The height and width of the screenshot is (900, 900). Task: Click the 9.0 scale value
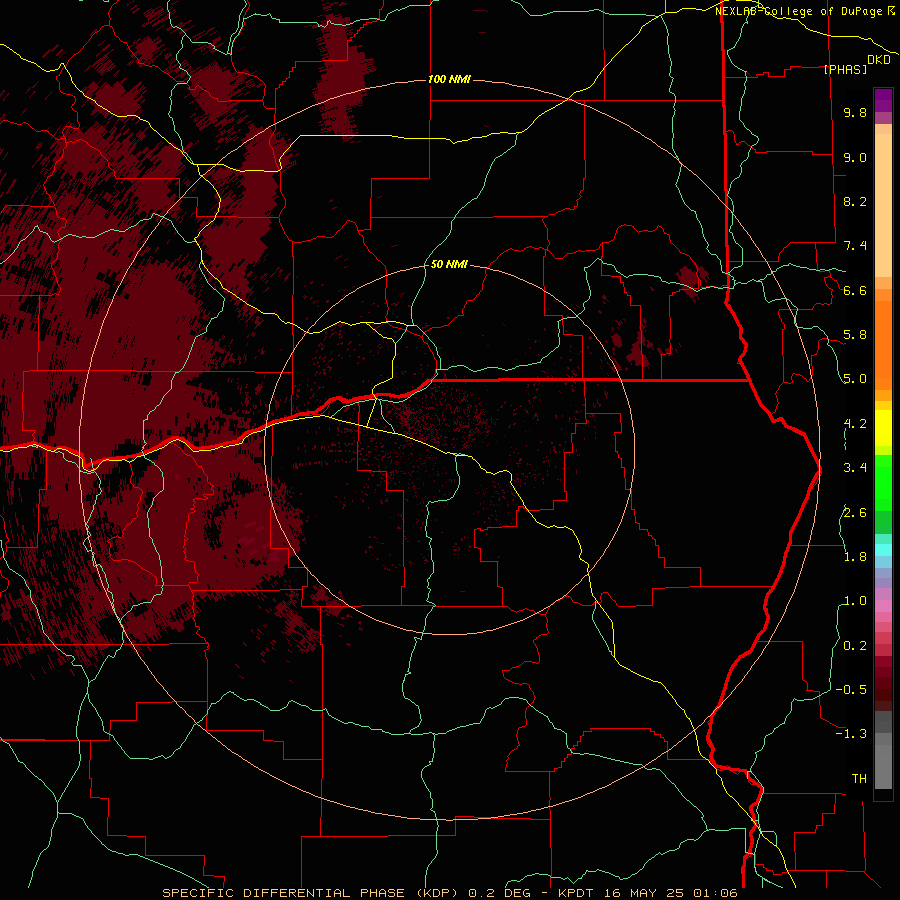pyautogui.click(x=855, y=157)
